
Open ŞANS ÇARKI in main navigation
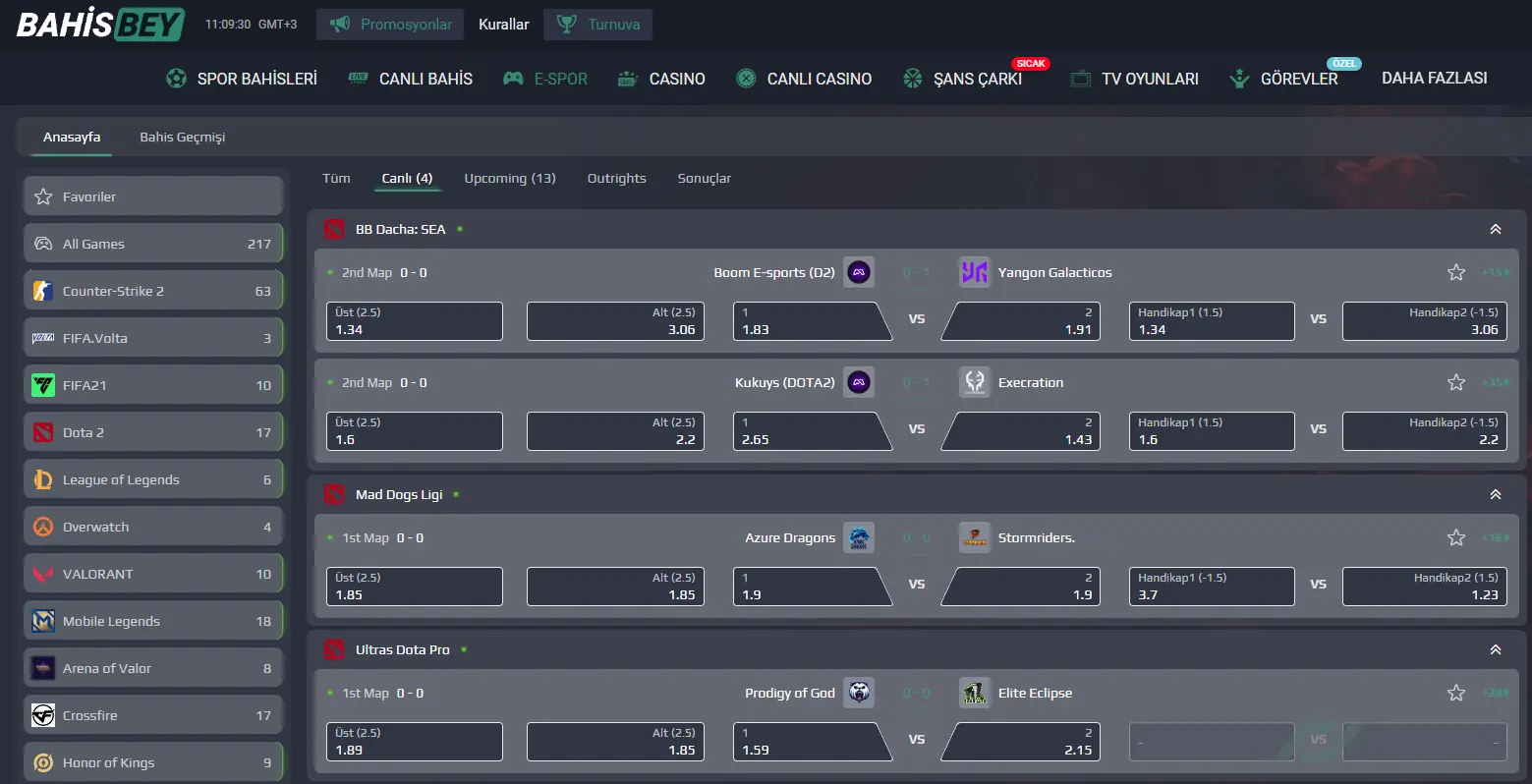(962, 79)
